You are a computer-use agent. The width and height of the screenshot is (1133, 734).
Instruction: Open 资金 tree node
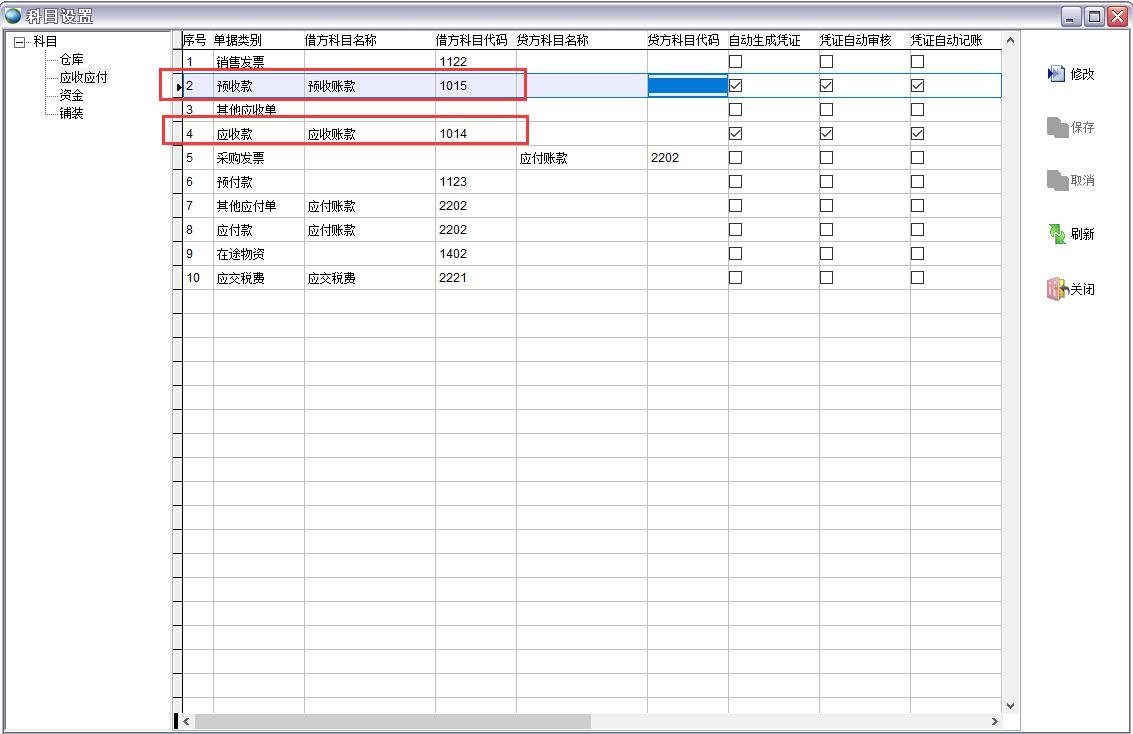click(x=71, y=96)
